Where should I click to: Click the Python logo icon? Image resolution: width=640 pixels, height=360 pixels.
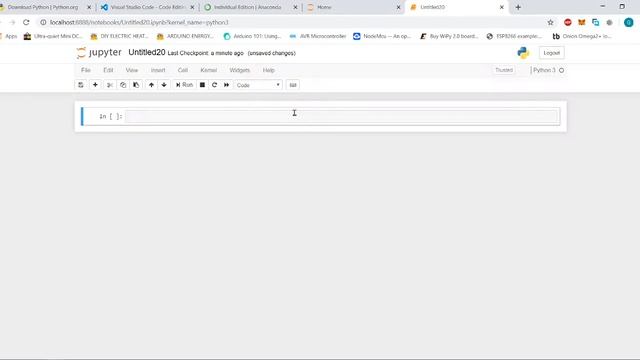(523, 53)
